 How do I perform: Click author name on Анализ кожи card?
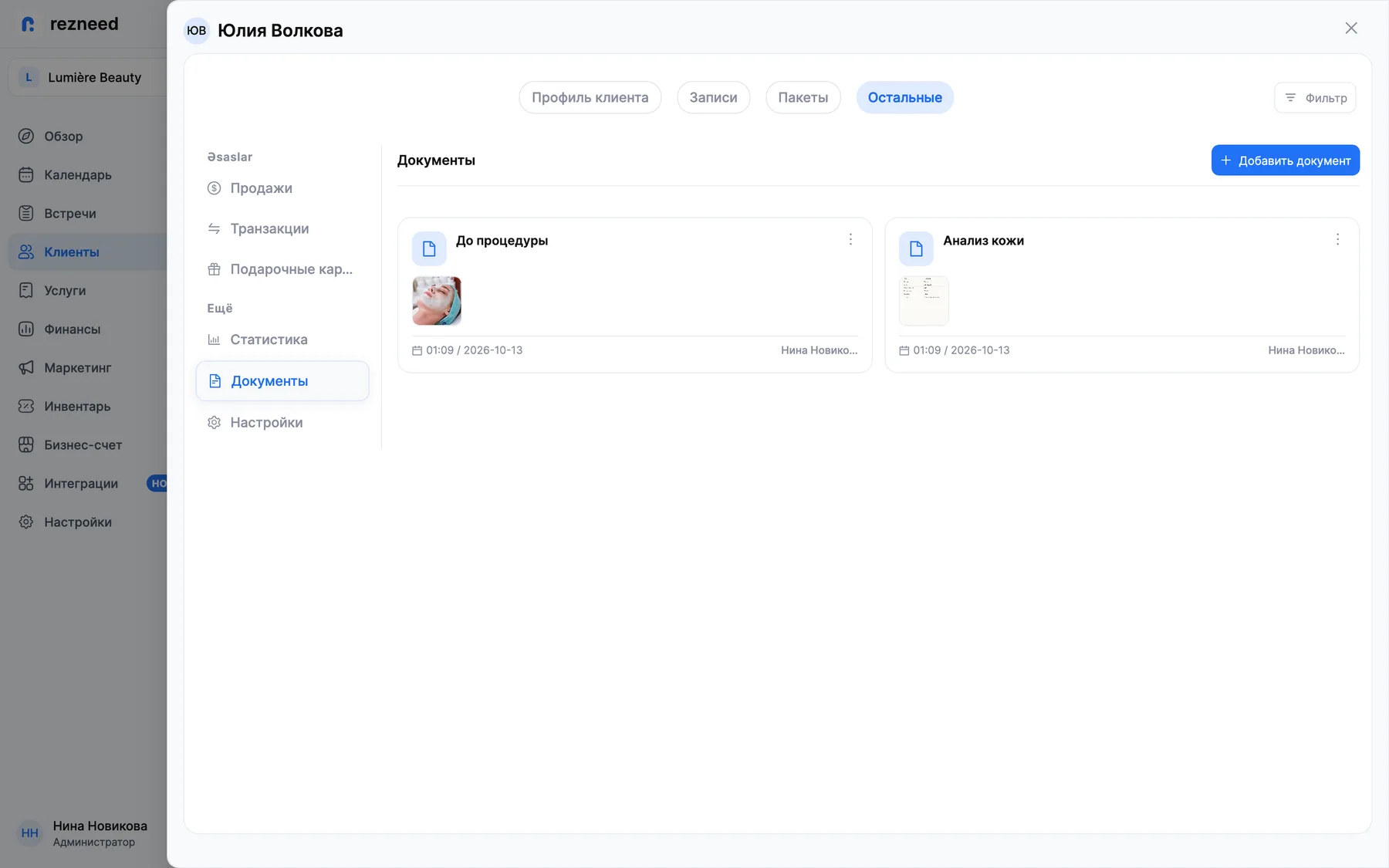coord(1306,350)
